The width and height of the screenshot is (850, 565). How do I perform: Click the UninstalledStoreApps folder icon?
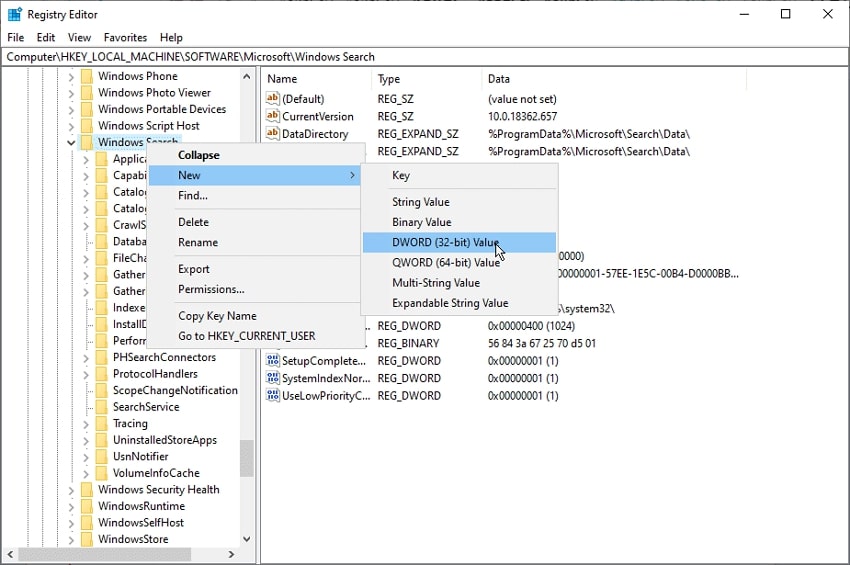pos(101,440)
